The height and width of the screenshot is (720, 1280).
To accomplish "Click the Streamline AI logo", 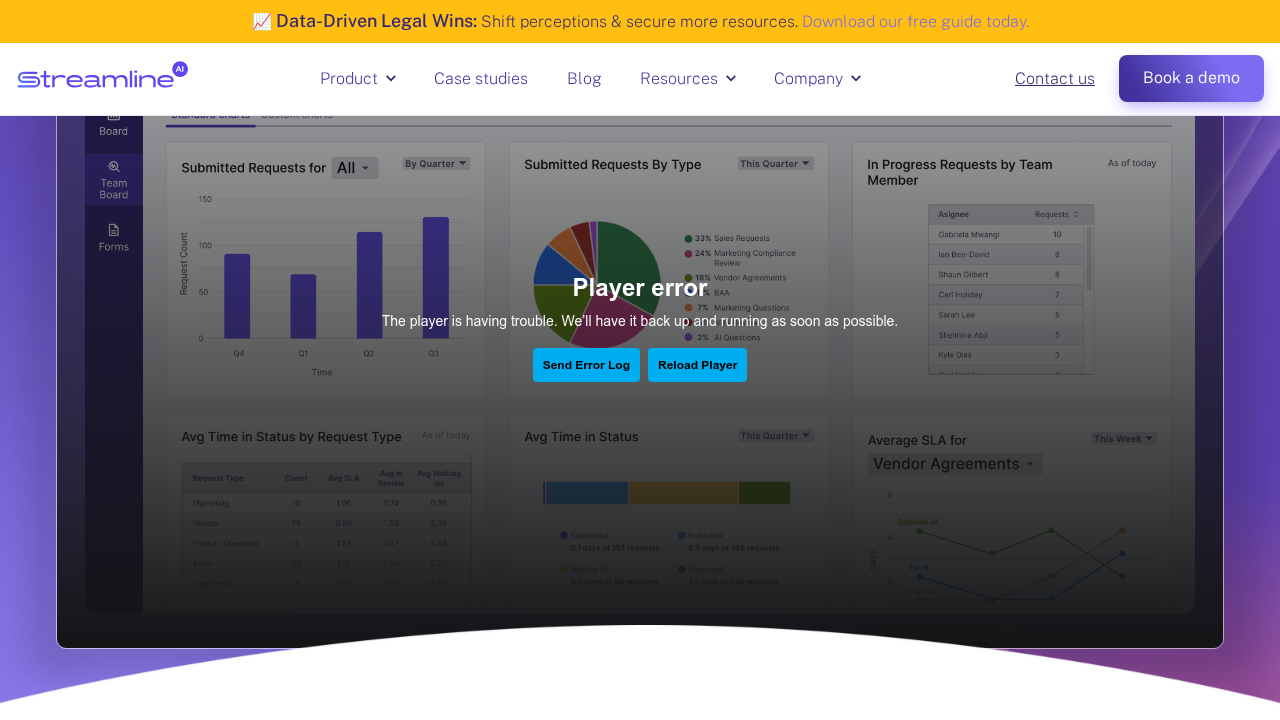I will click(x=102, y=77).
